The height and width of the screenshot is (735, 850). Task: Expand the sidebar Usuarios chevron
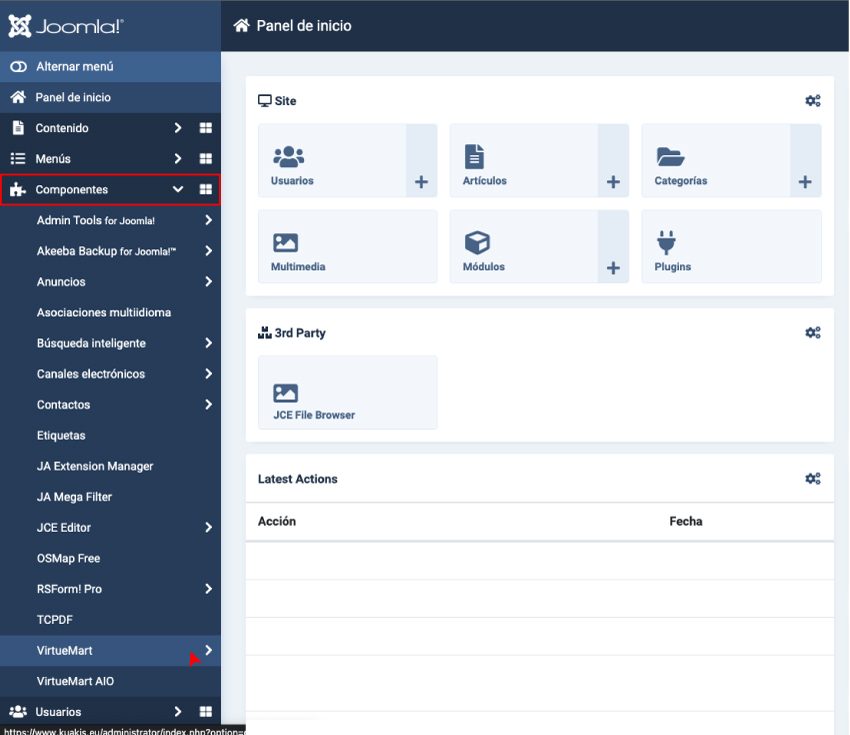pos(178,712)
